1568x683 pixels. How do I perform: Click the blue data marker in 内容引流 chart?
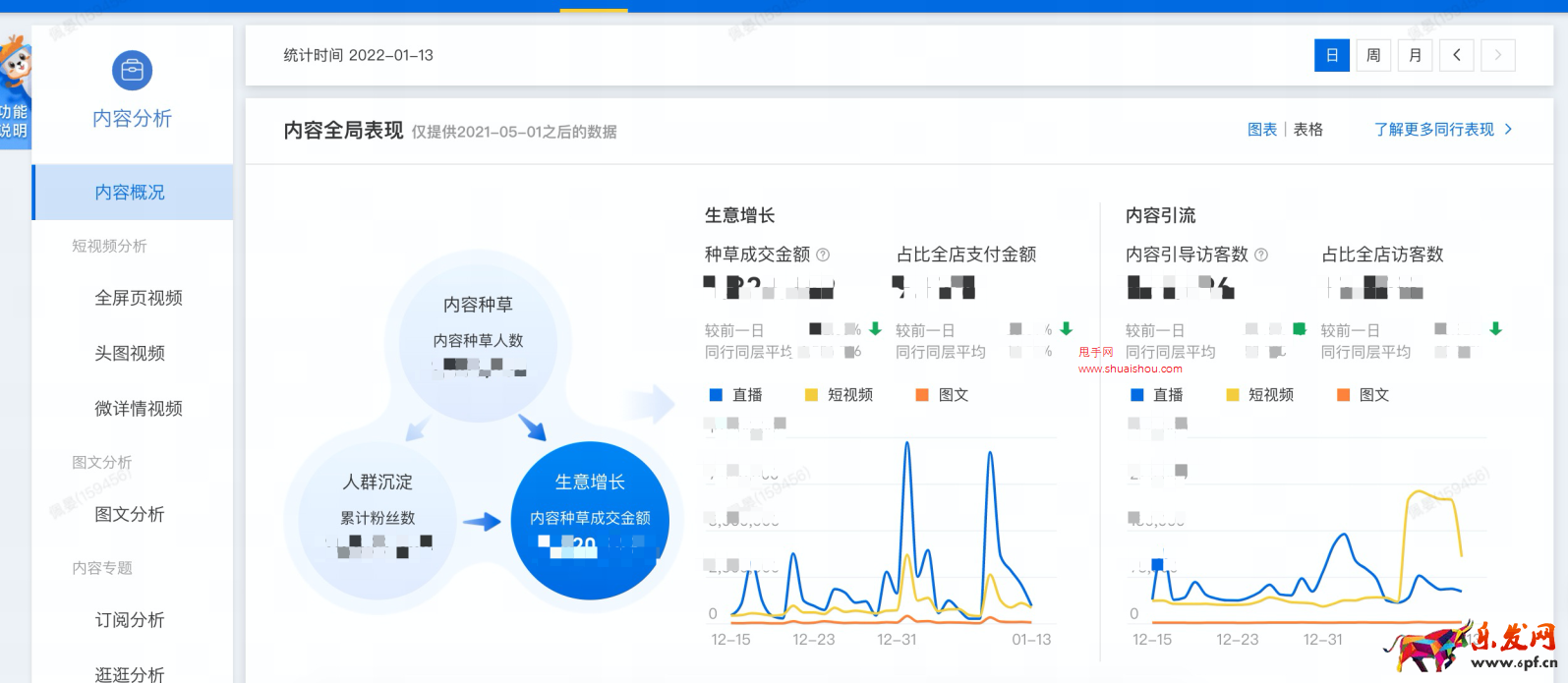[x=1157, y=564]
